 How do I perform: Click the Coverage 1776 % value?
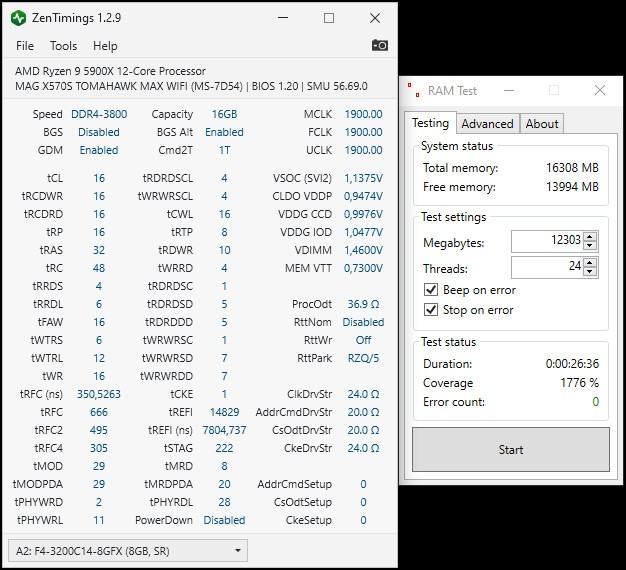[x=580, y=383]
